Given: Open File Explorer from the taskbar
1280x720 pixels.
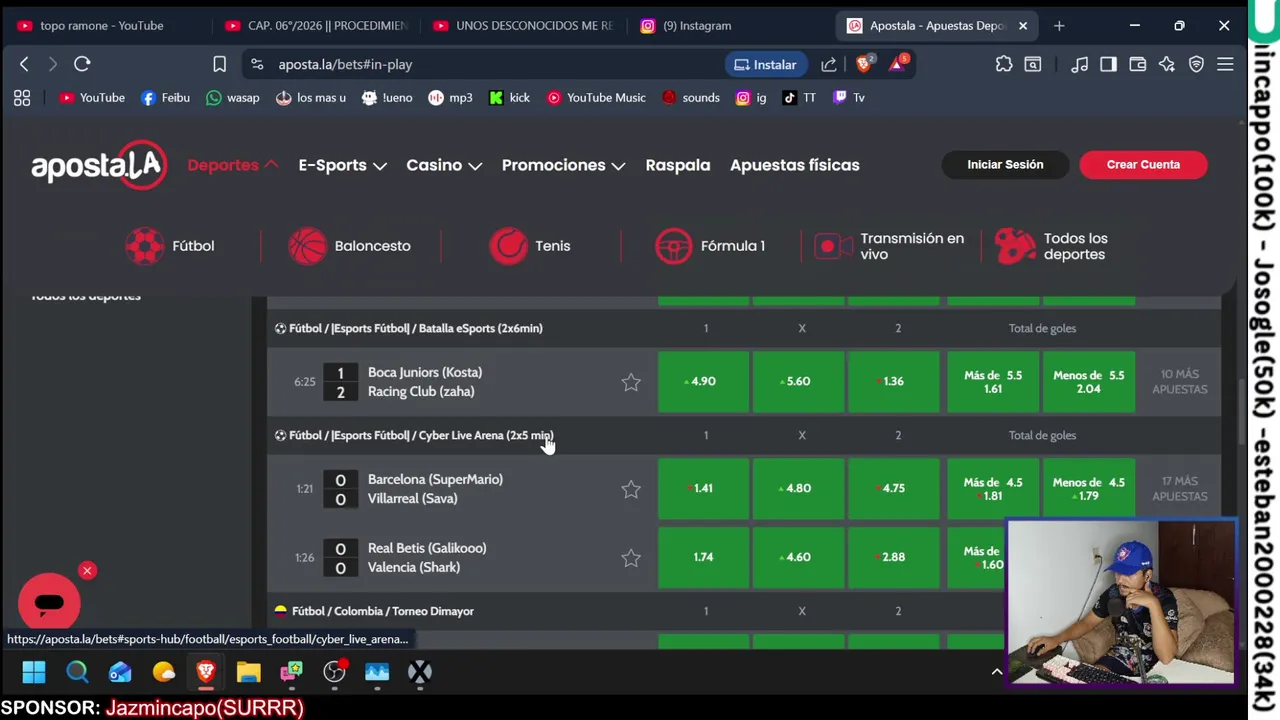Looking at the screenshot, I should tap(248, 672).
